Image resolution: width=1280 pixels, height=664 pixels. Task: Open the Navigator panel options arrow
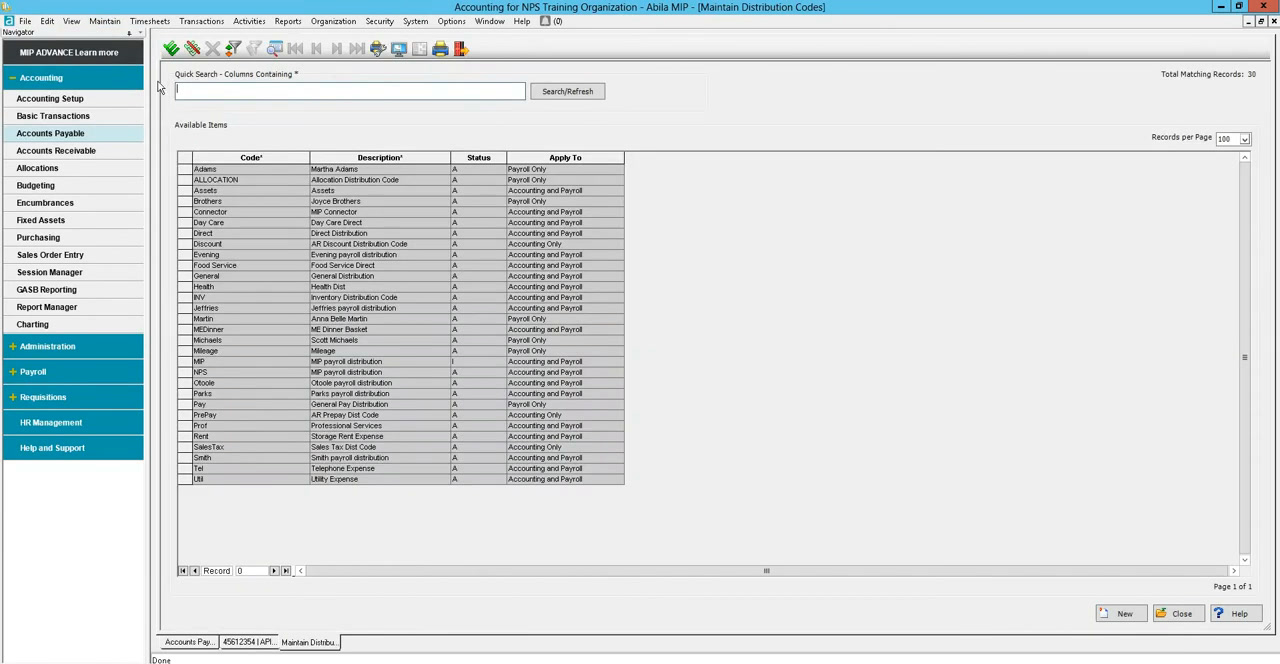[x=139, y=33]
